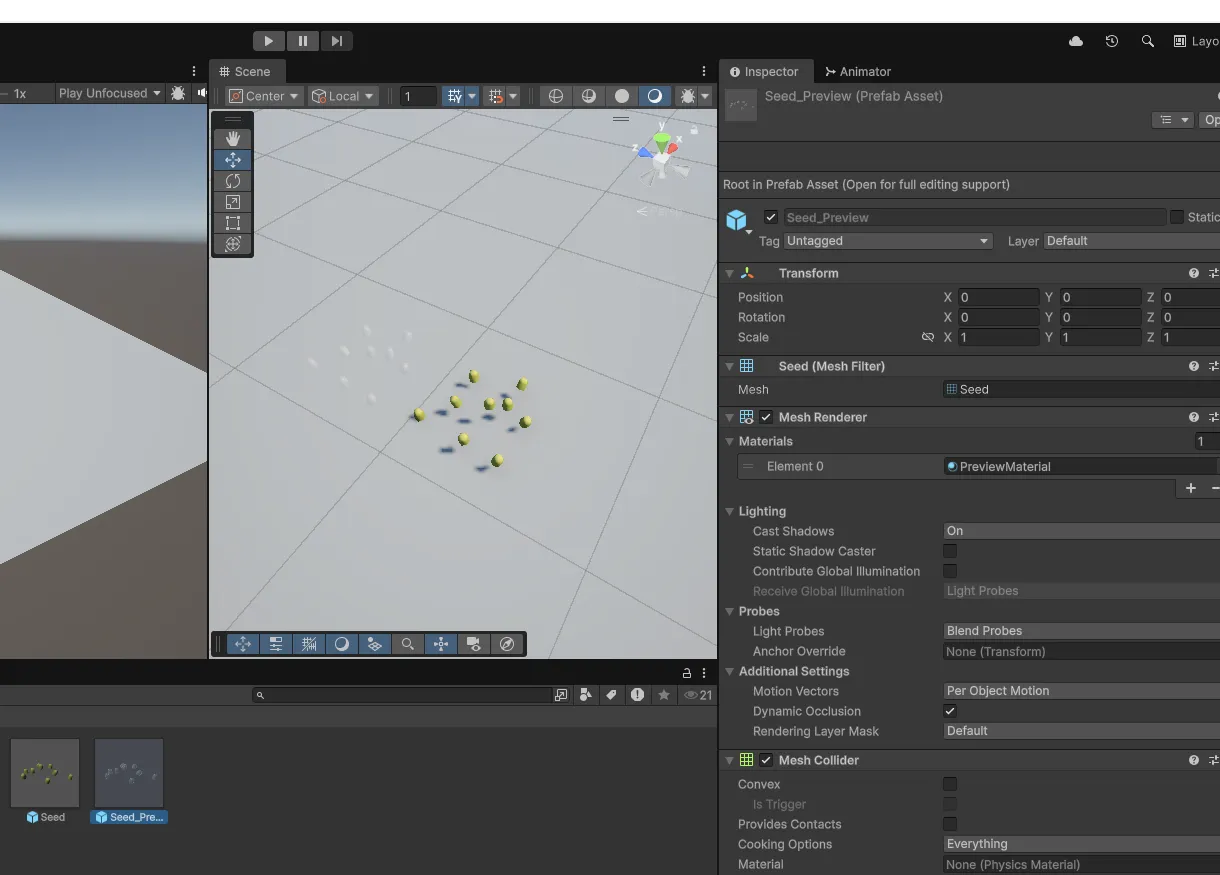Open the Tools overlay at scene bottom

(x=243, y=644)
